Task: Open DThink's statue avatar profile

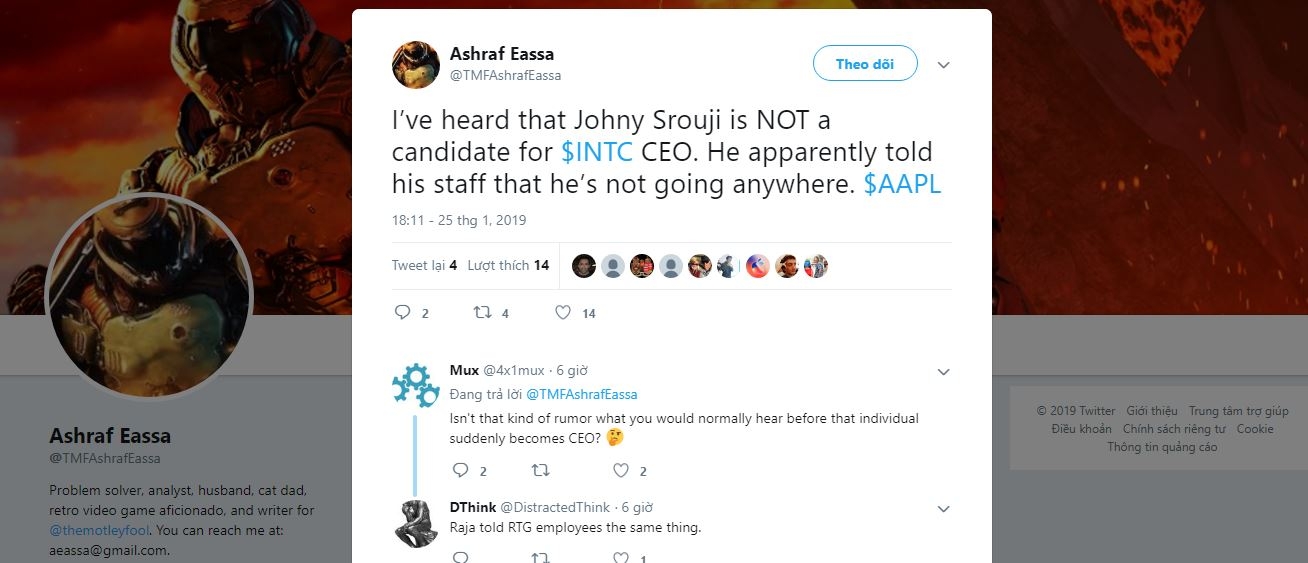Action: 416,522
